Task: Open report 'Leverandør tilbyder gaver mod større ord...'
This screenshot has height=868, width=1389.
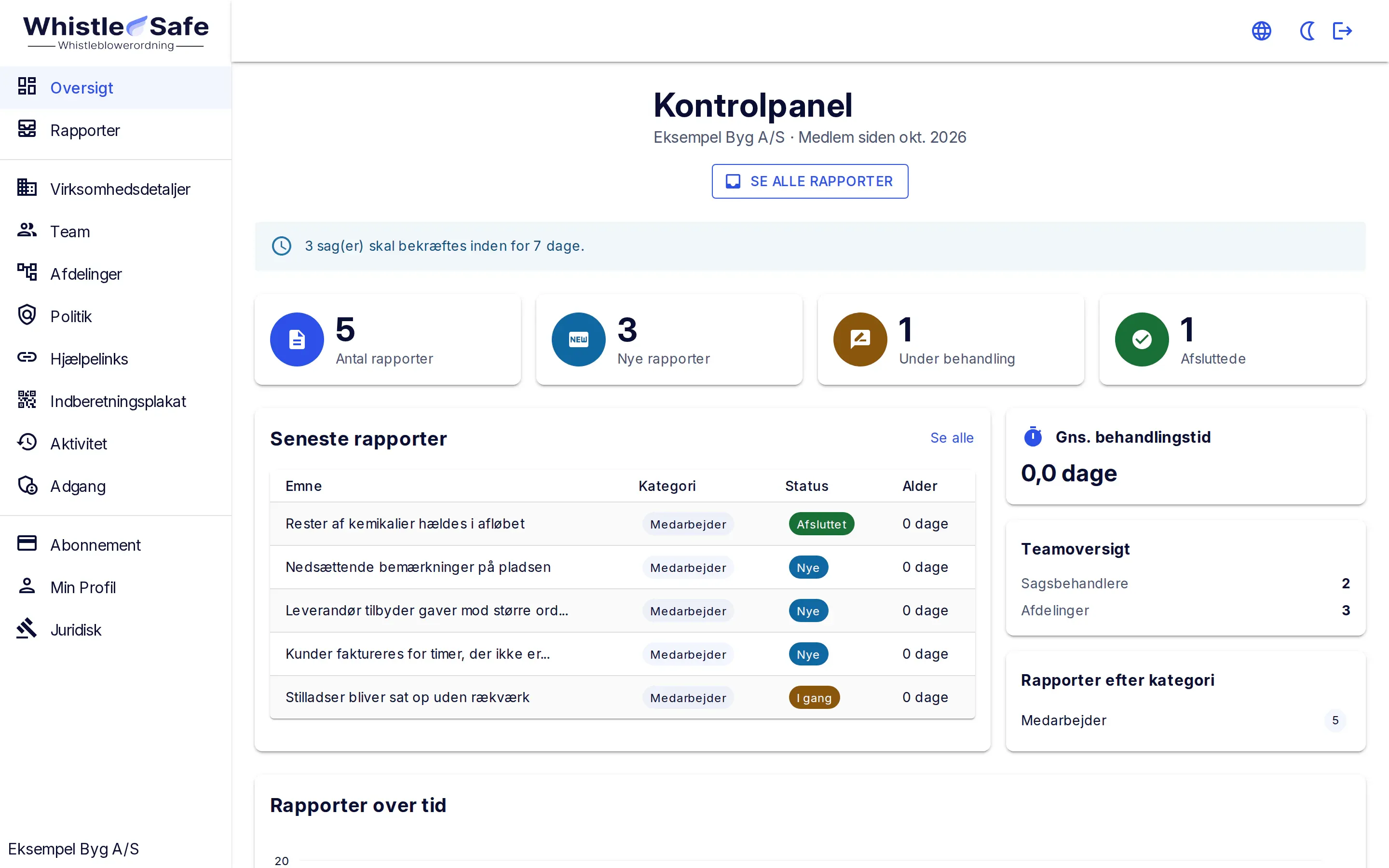Action: coord(622,610)
